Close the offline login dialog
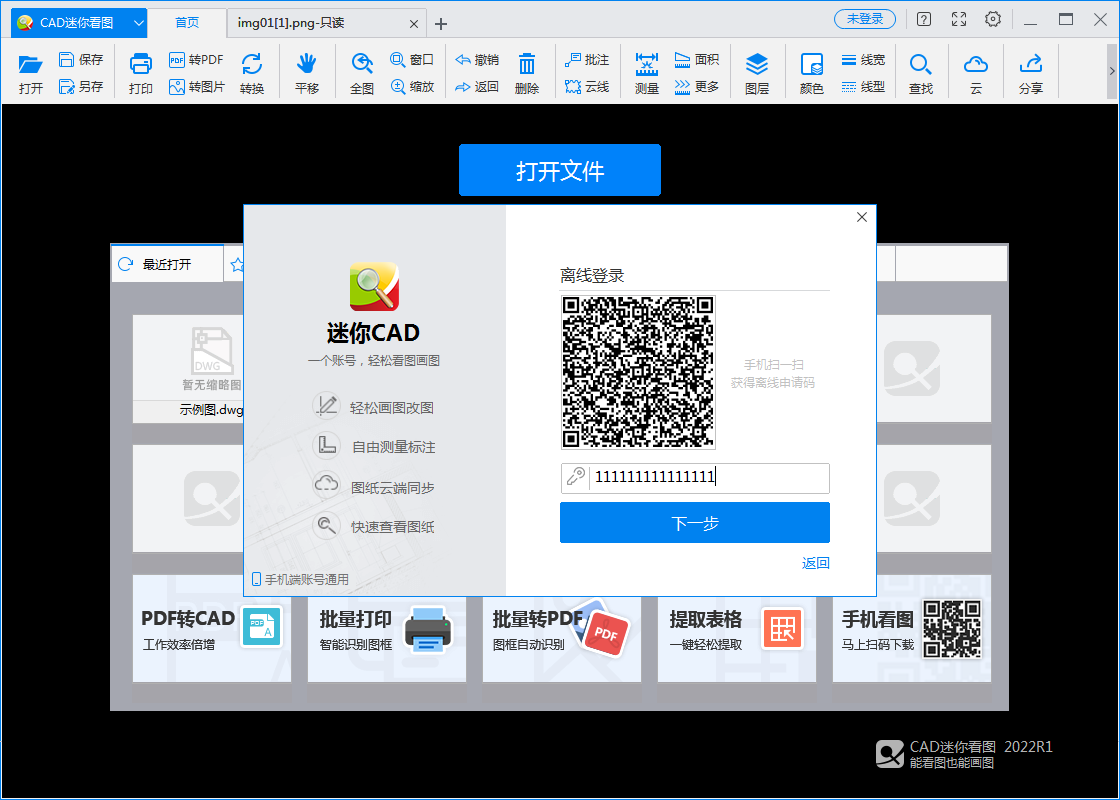 (861, 217)
